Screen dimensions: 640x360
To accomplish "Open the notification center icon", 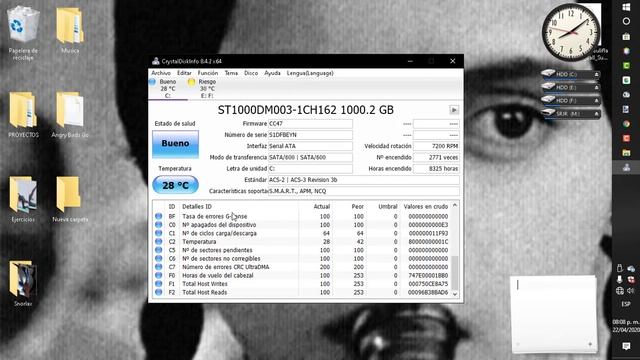I will (626, 346).
